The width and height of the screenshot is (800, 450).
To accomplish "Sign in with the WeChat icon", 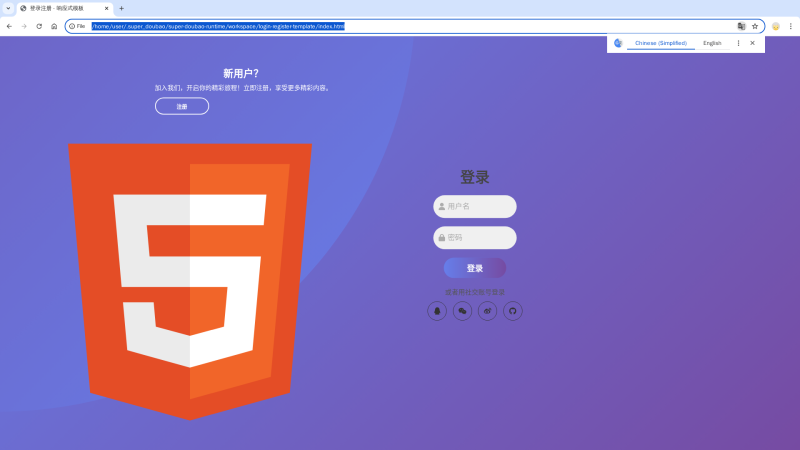I will pyautogui.click(x=462, y=311).
